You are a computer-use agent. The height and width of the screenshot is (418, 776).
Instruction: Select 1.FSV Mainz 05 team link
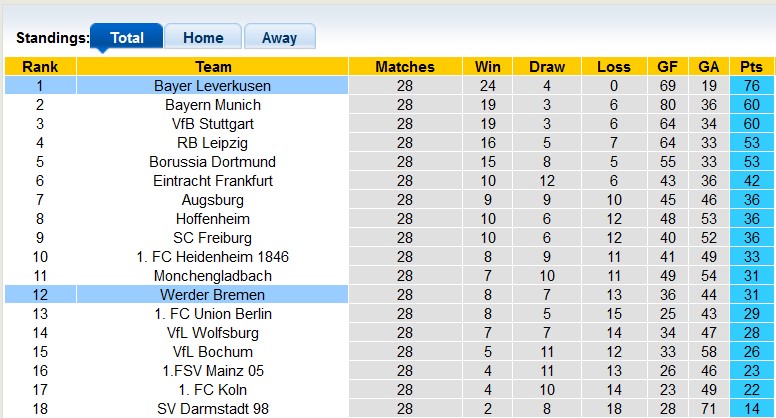pyautogui.click(x=212, y=371)
